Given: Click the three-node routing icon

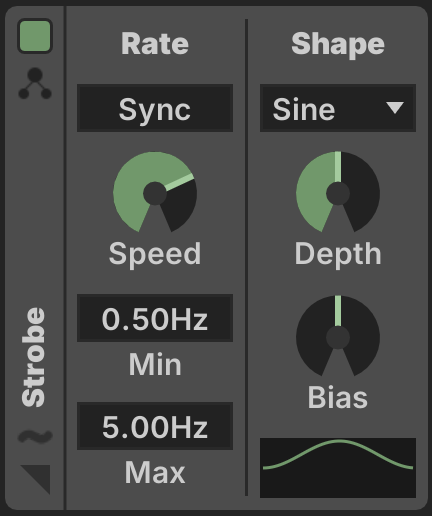Looking at the screenshot, I should pyautogui.click(x=35, y=83).
